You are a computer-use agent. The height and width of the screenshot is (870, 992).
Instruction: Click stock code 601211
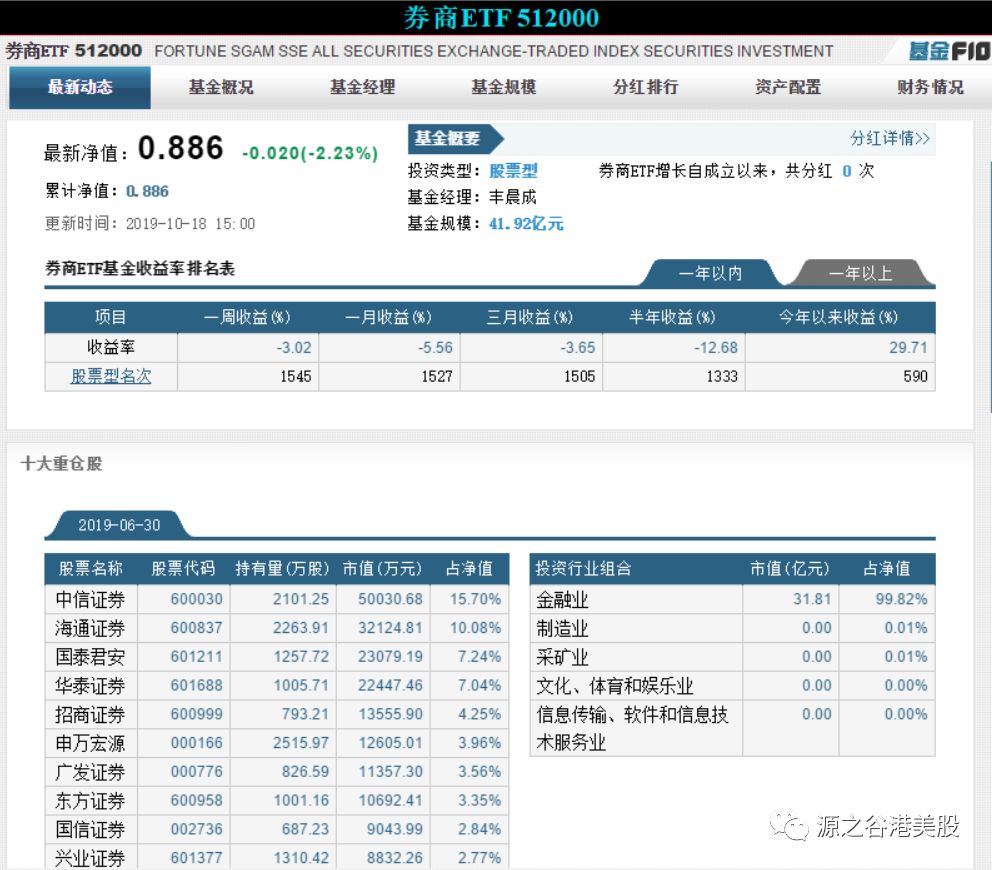196,657
